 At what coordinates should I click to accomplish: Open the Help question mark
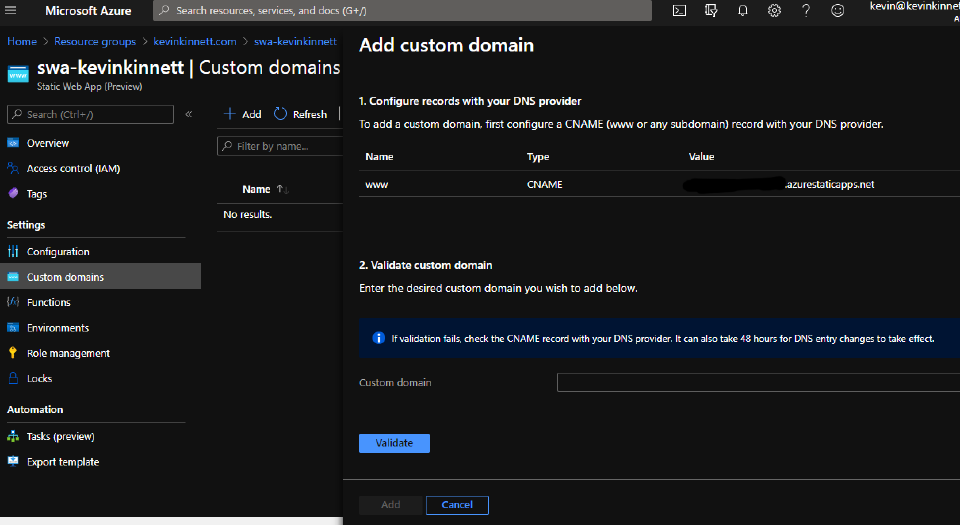(x=806, y=10)
